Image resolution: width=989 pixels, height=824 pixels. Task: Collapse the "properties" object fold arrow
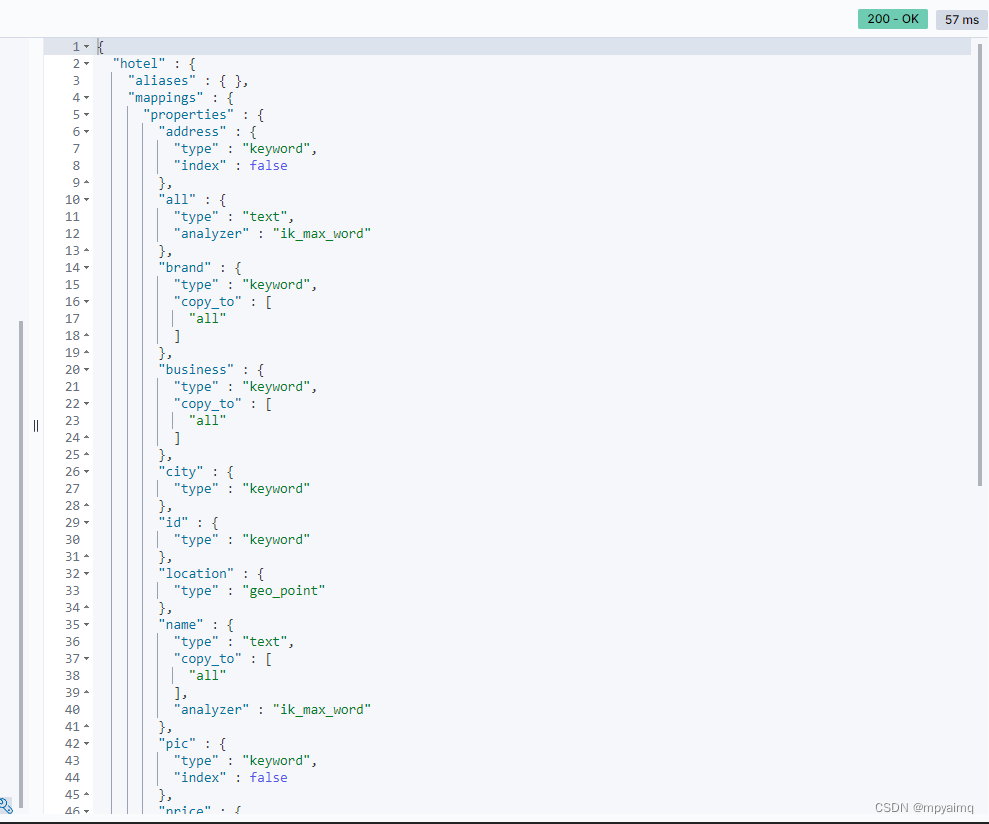point(86,114)
